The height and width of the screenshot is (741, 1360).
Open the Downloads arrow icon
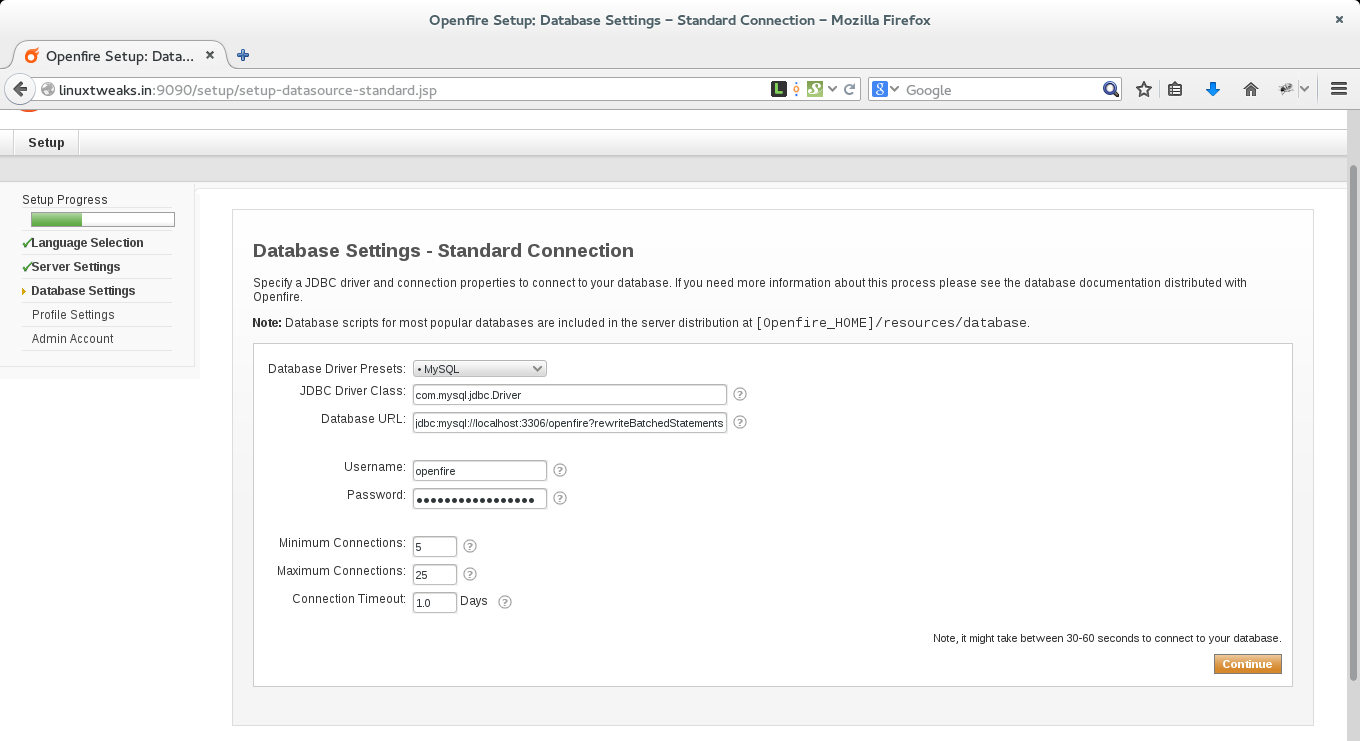pos(1213,89)
